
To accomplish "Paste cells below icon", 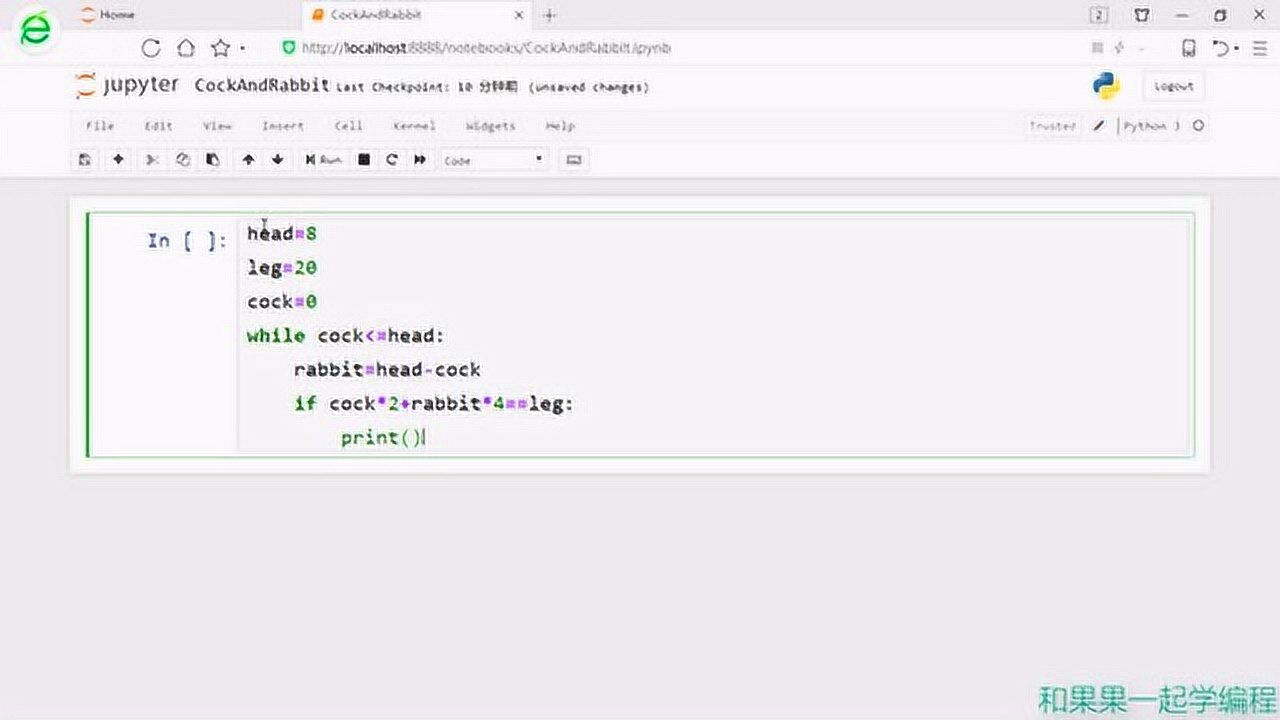I will [x=212, y=160].
